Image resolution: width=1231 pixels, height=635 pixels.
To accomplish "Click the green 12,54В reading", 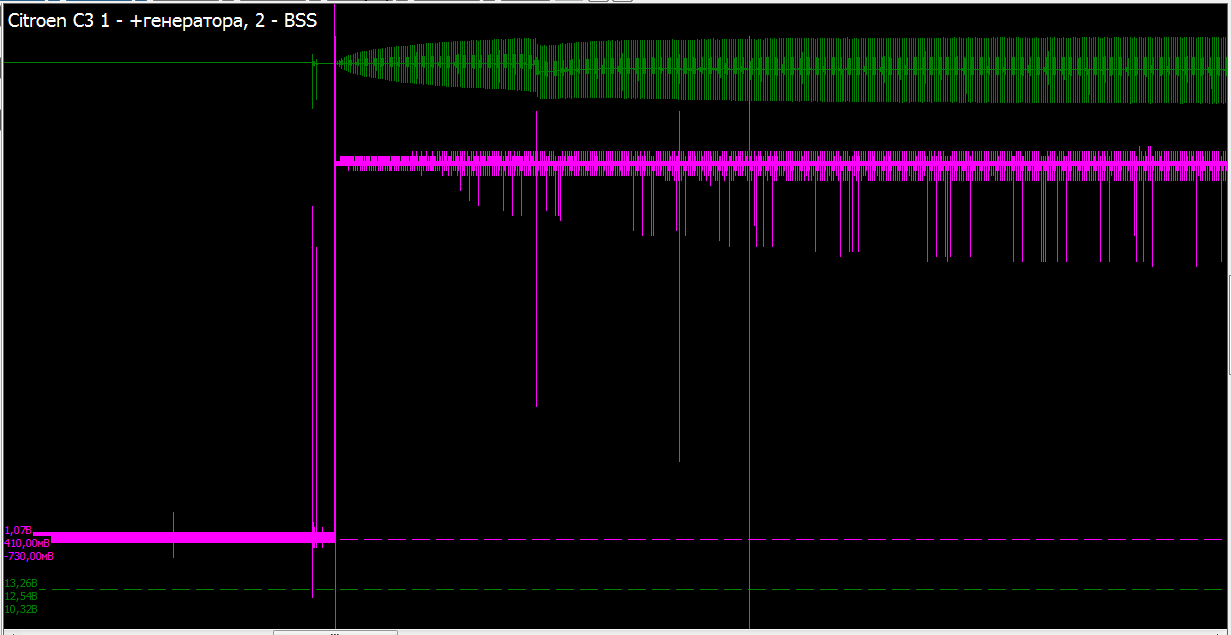I will click(x=21, y=596).
